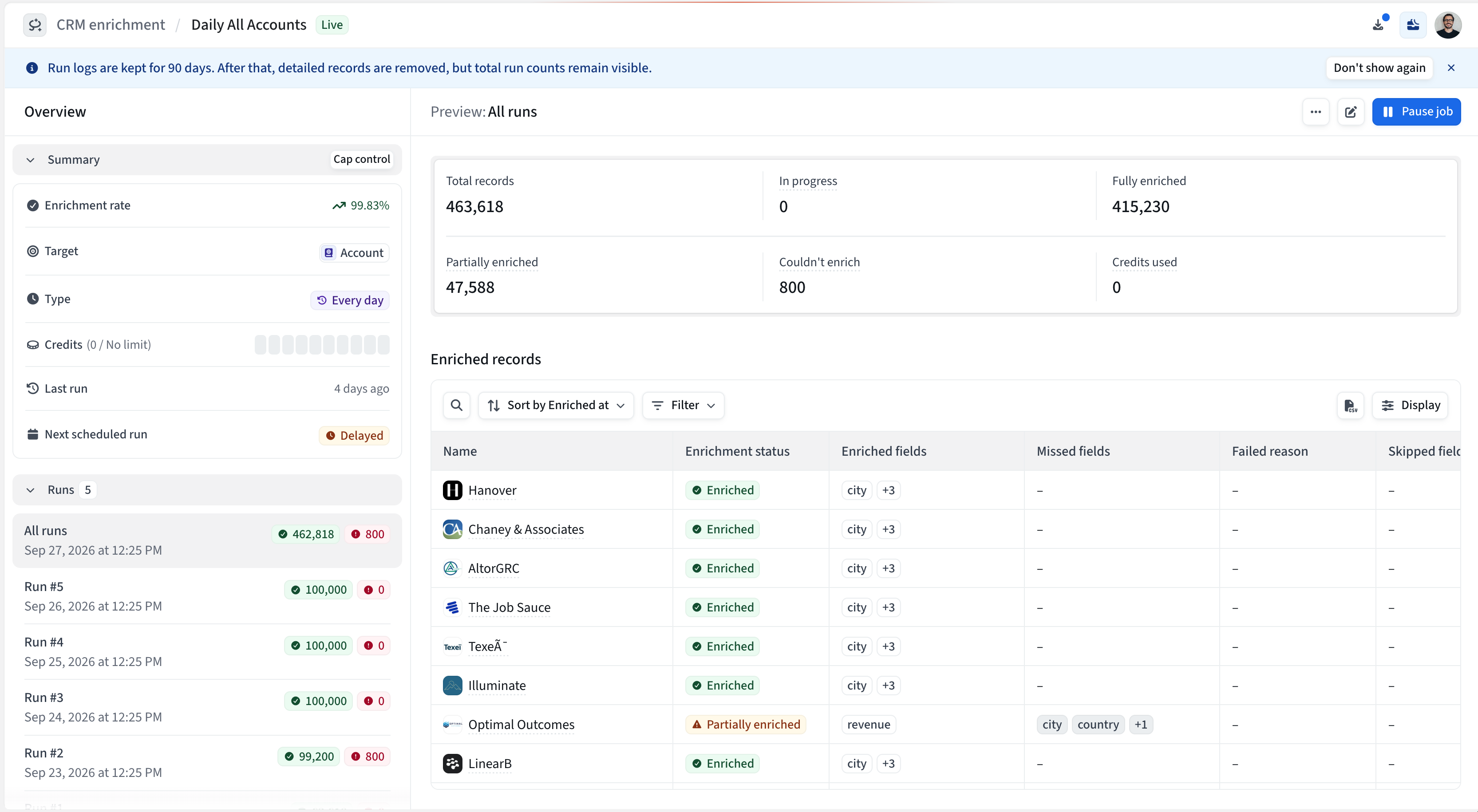Click the Pause job button
This screenshot has height=812, width=1478.
[1416, 112]
